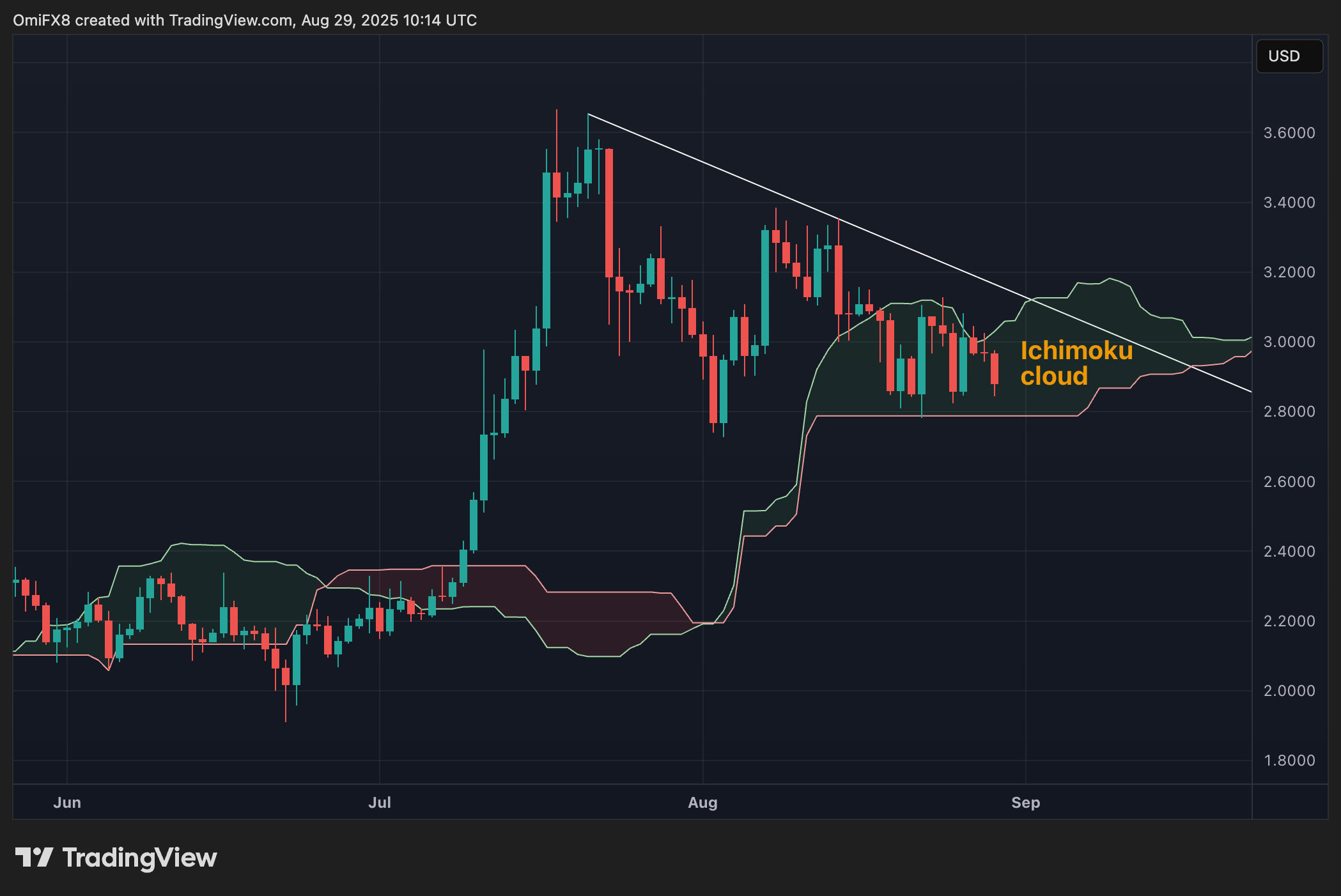Click the Jun date axis label
Screen dimensions: 1341x896
[67, 803]
